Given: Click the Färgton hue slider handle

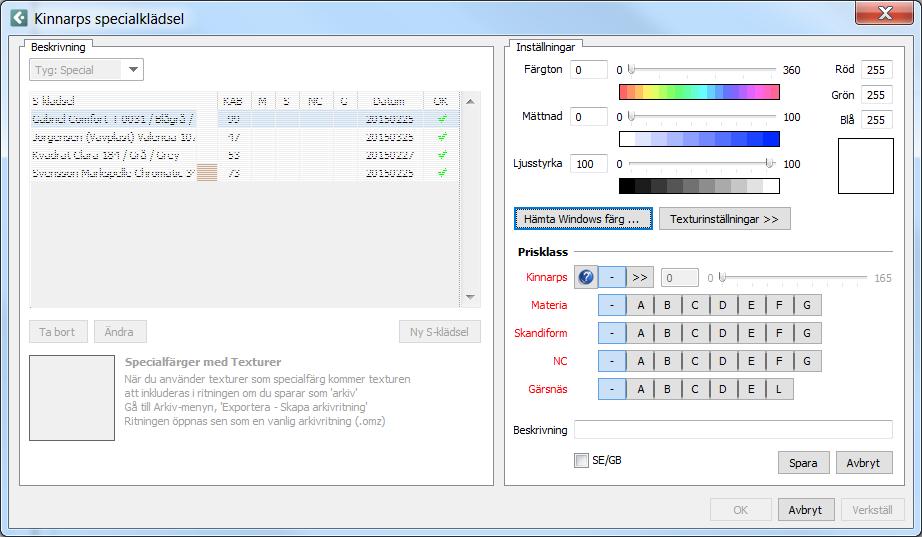Looking at the screenshot, I should pyautogui.click(x=631, y=69).
